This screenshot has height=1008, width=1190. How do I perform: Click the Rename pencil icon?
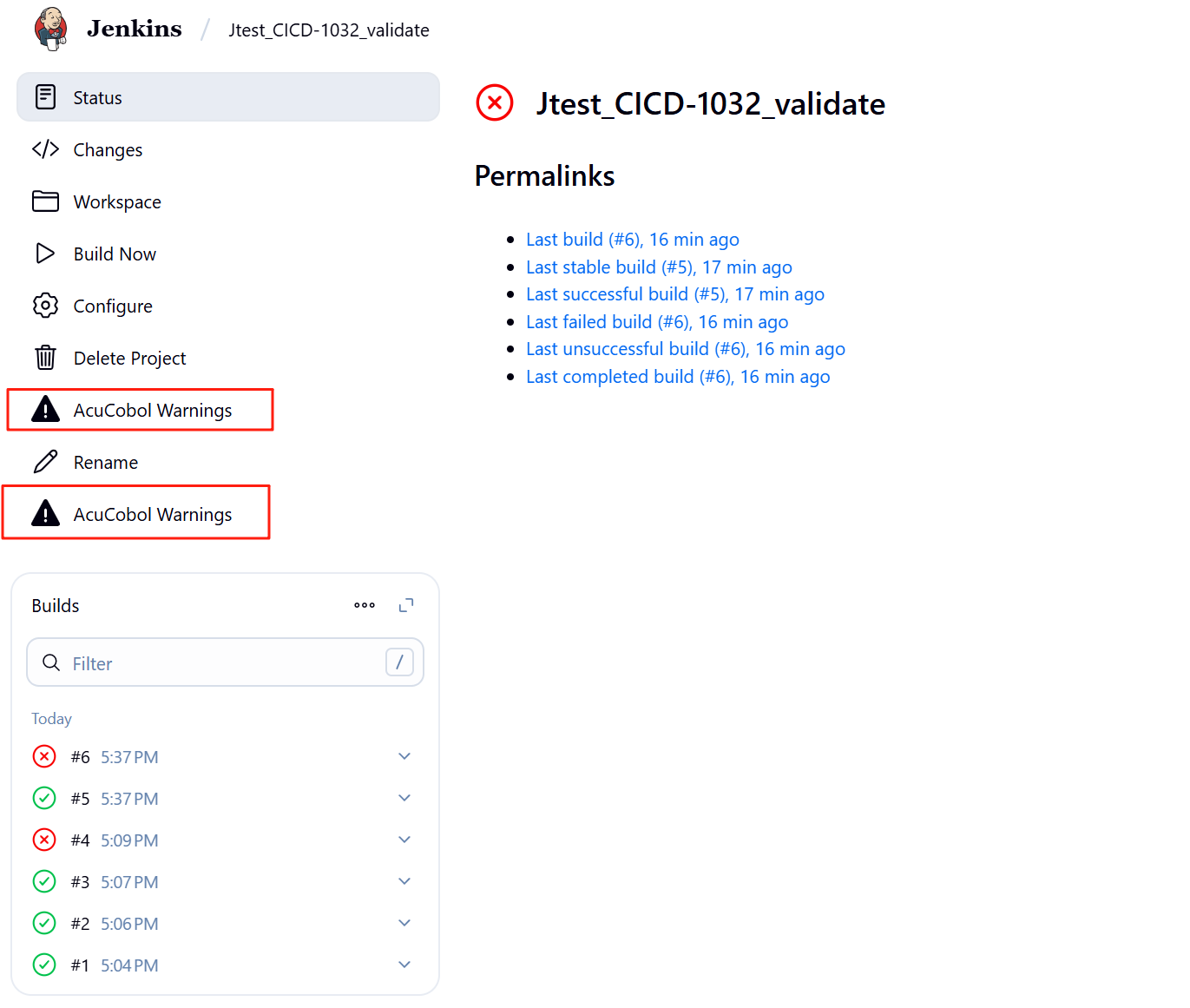point(45,462)
